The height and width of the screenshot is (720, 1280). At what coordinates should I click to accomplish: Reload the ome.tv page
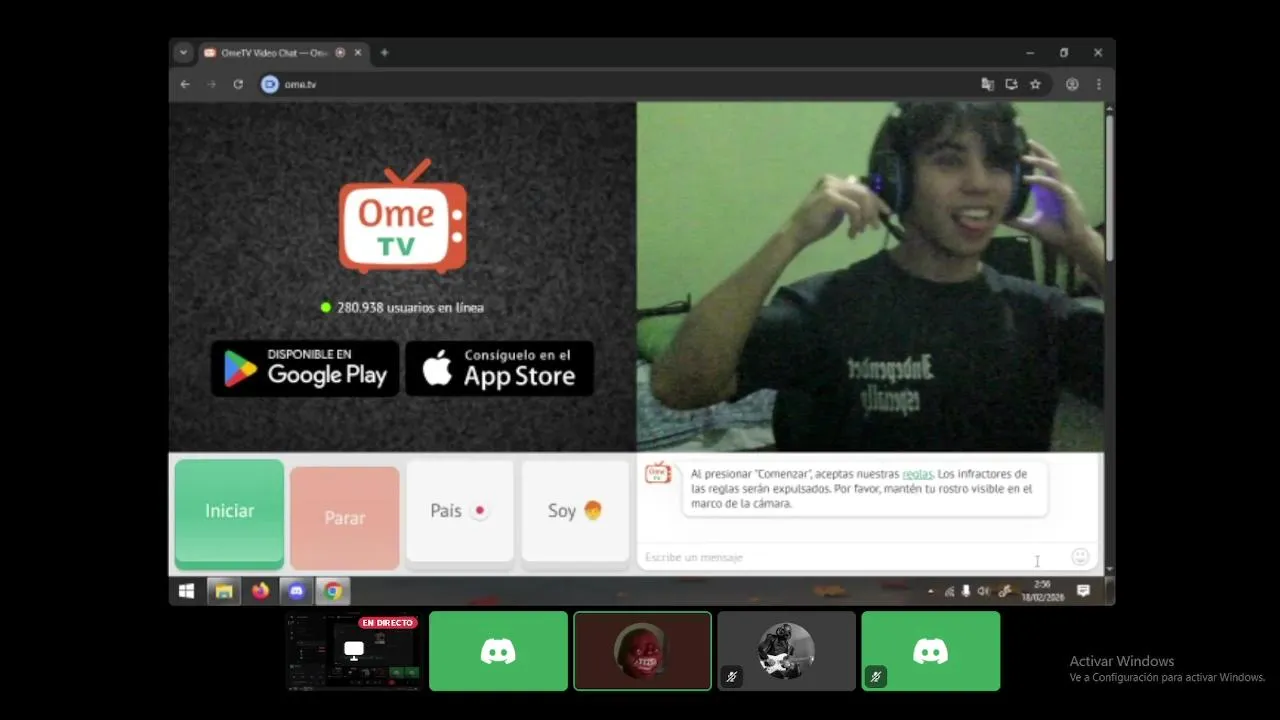pos(238,85)
